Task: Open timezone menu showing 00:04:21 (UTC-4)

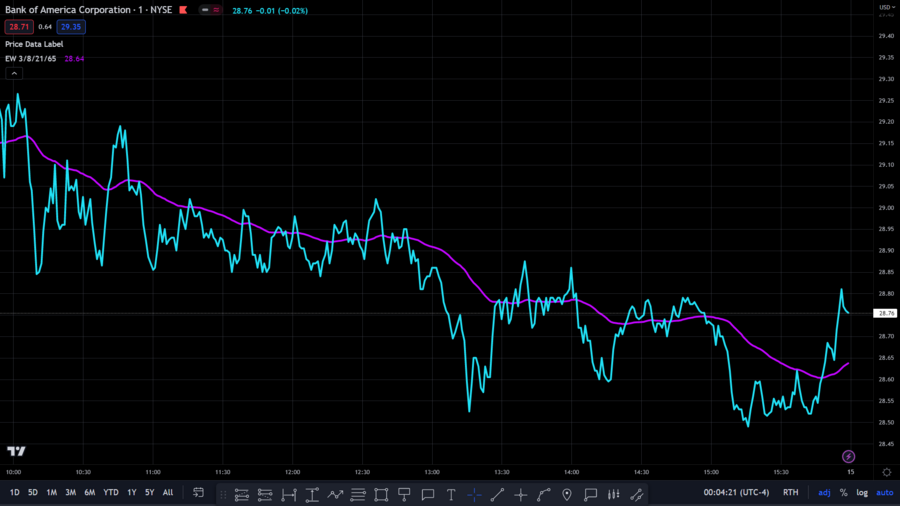Action: tap(736, 492)
